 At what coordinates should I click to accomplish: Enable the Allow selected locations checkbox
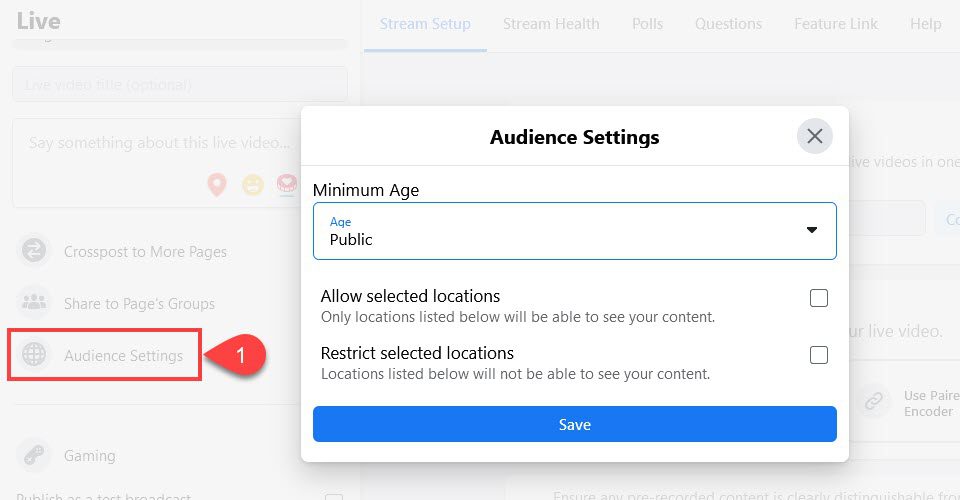(819, 298)
